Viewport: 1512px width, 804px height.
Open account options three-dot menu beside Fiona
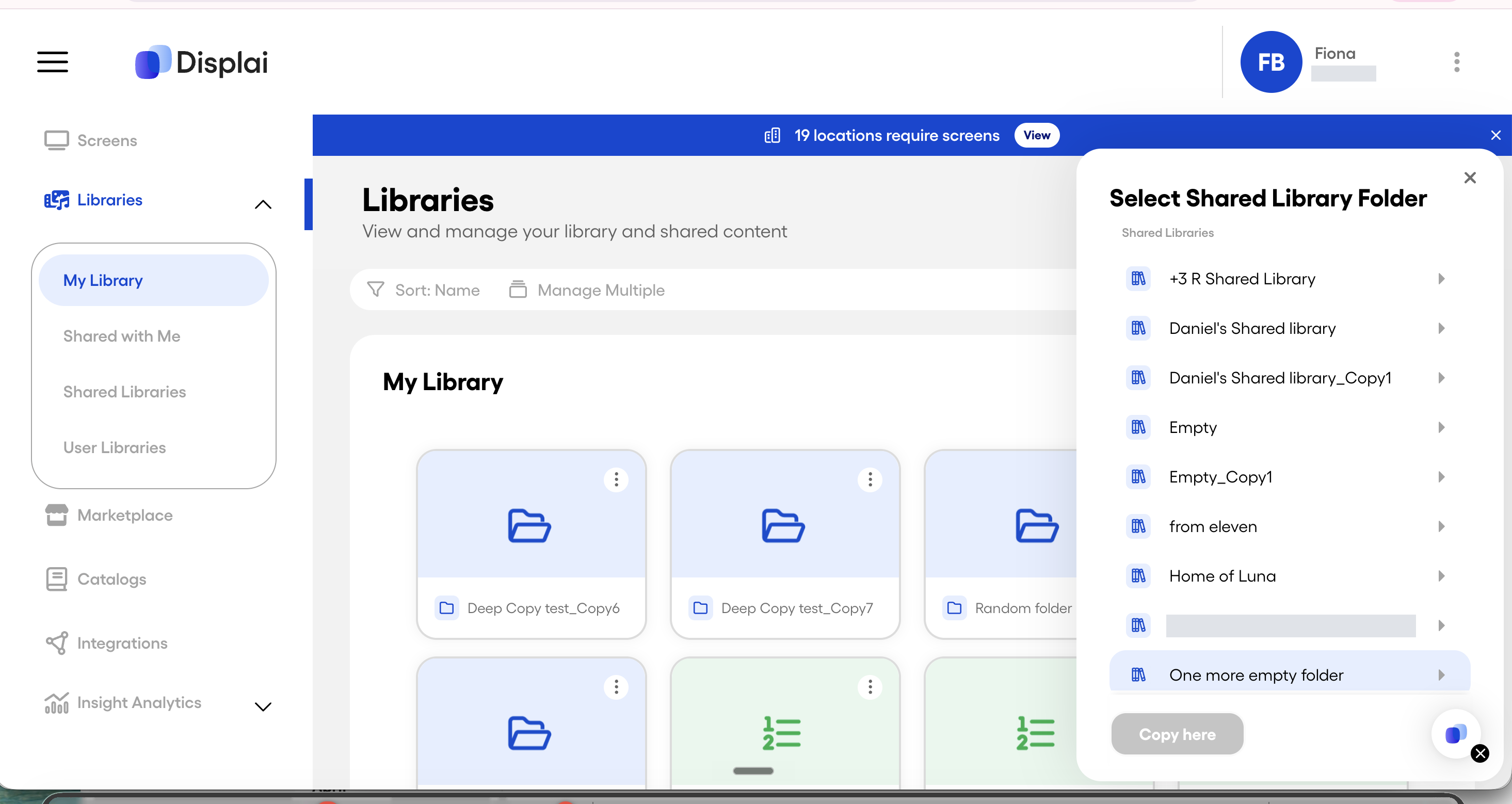[x=1456, y=61]
